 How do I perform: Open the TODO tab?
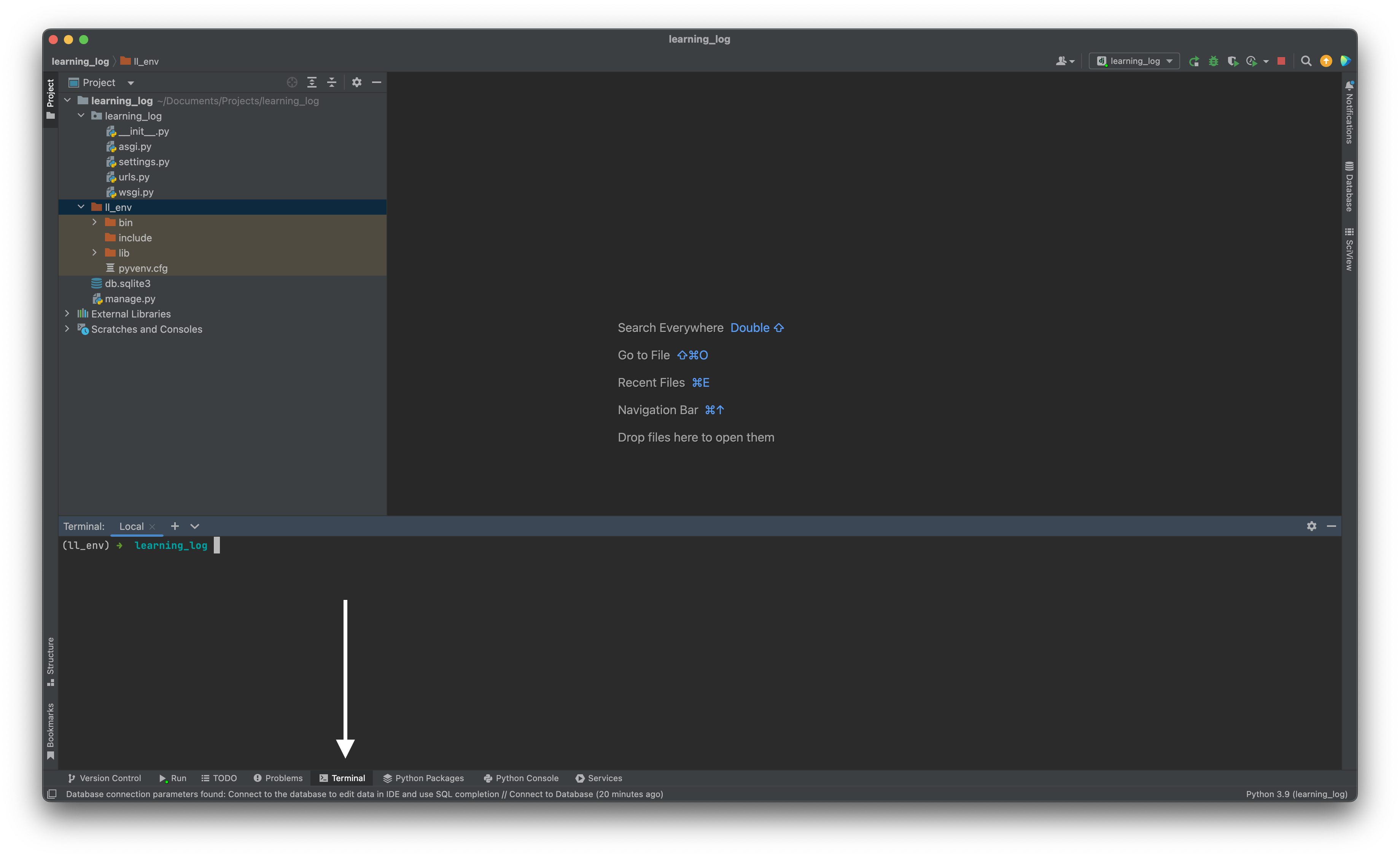[219, 778]
